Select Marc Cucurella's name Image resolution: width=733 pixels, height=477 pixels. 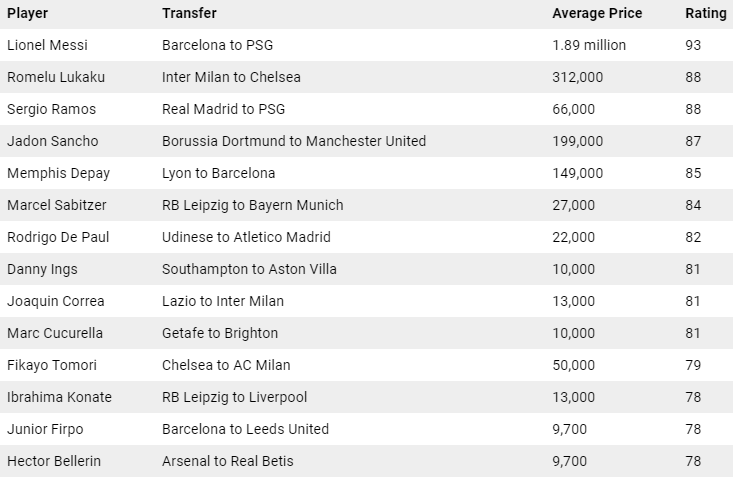point(55,333)
